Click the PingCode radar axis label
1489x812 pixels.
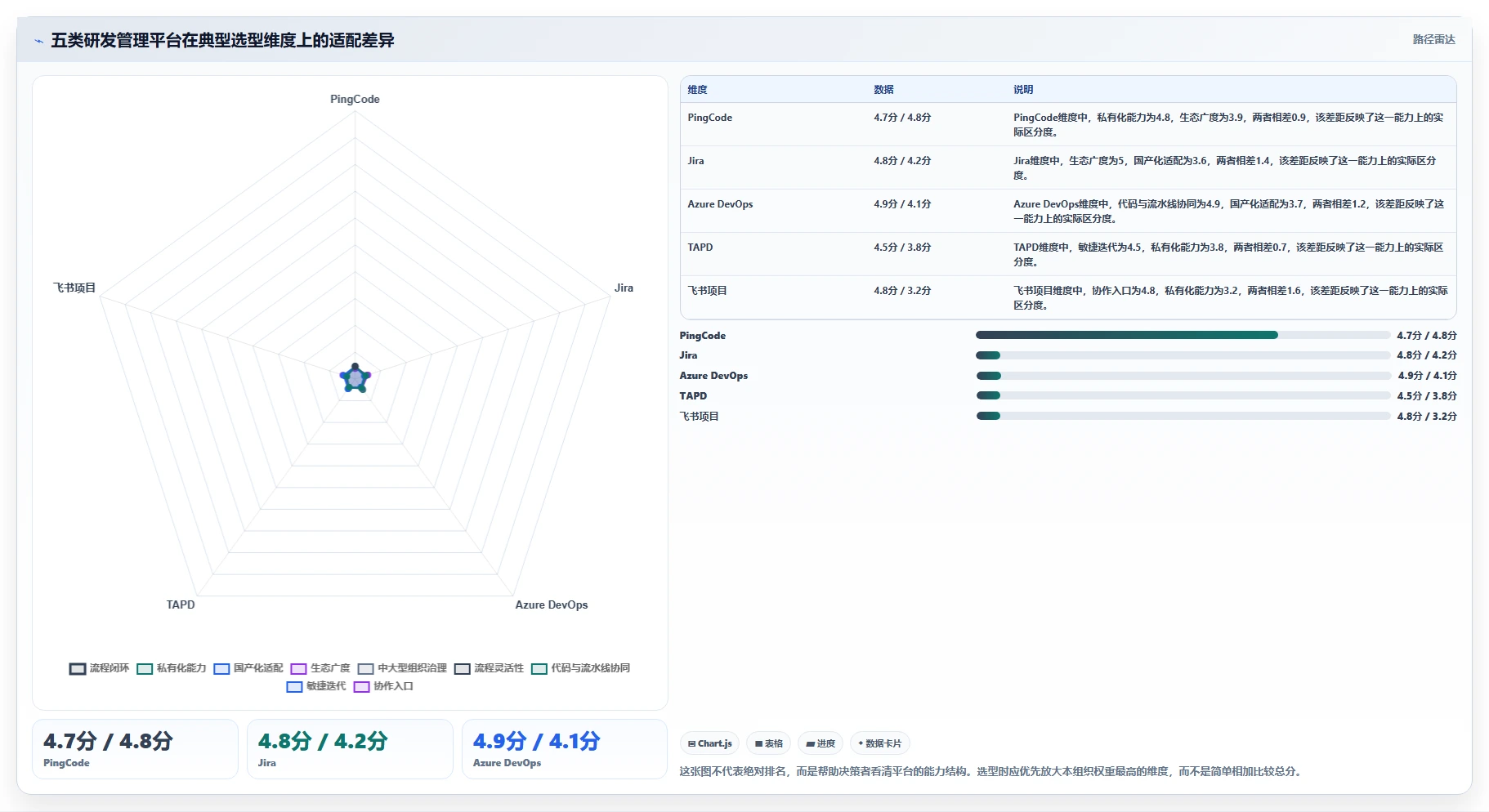[355, 99]
